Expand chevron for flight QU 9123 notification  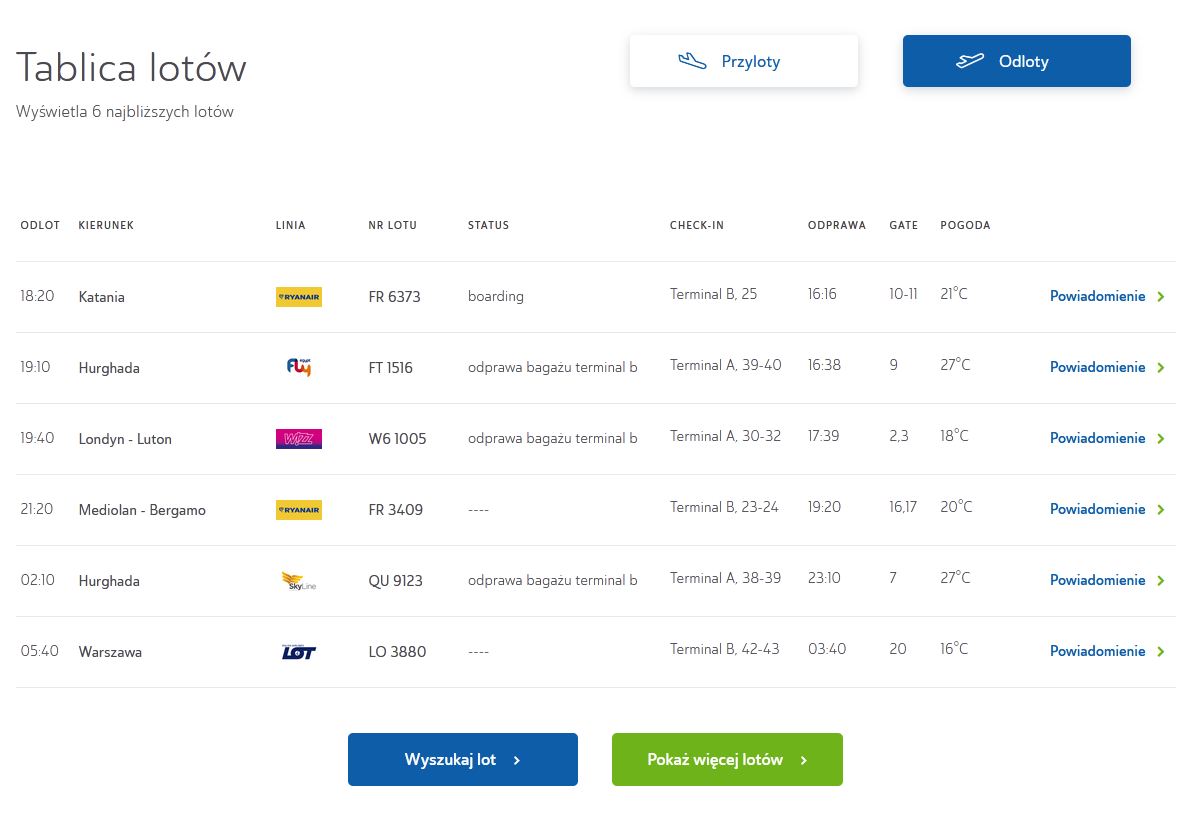pyautogui.click(x=1161, y=581)
